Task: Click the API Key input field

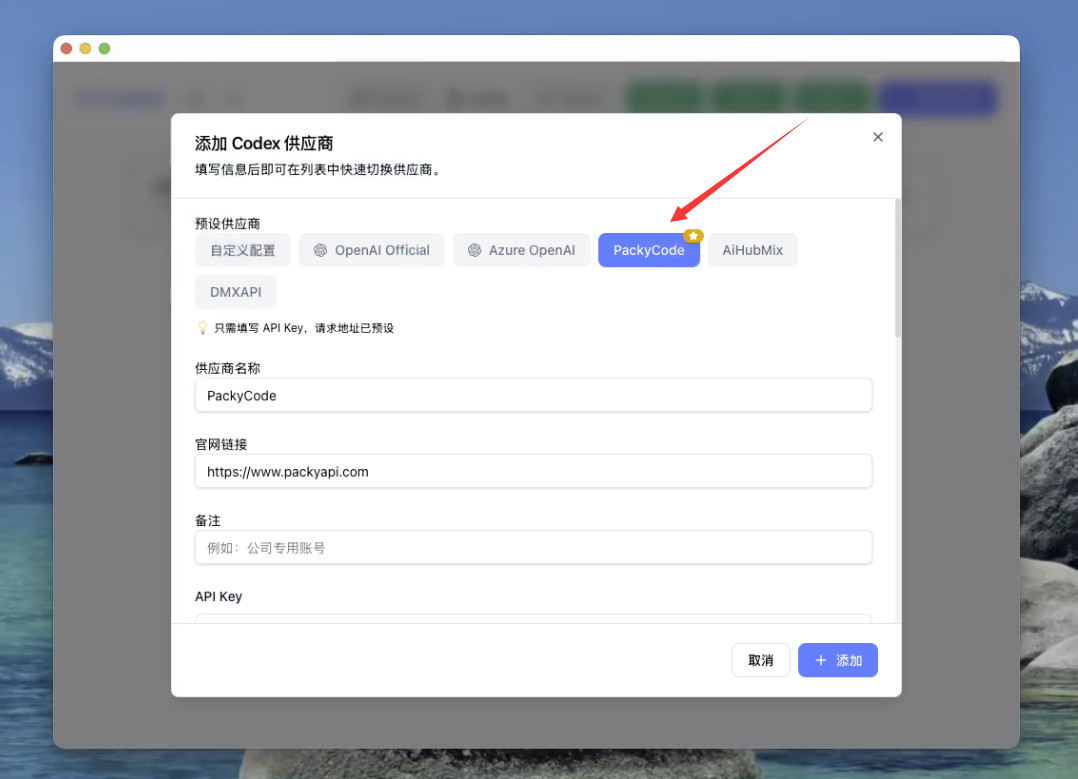Action: pyautogui.click(x=533, y=617)
